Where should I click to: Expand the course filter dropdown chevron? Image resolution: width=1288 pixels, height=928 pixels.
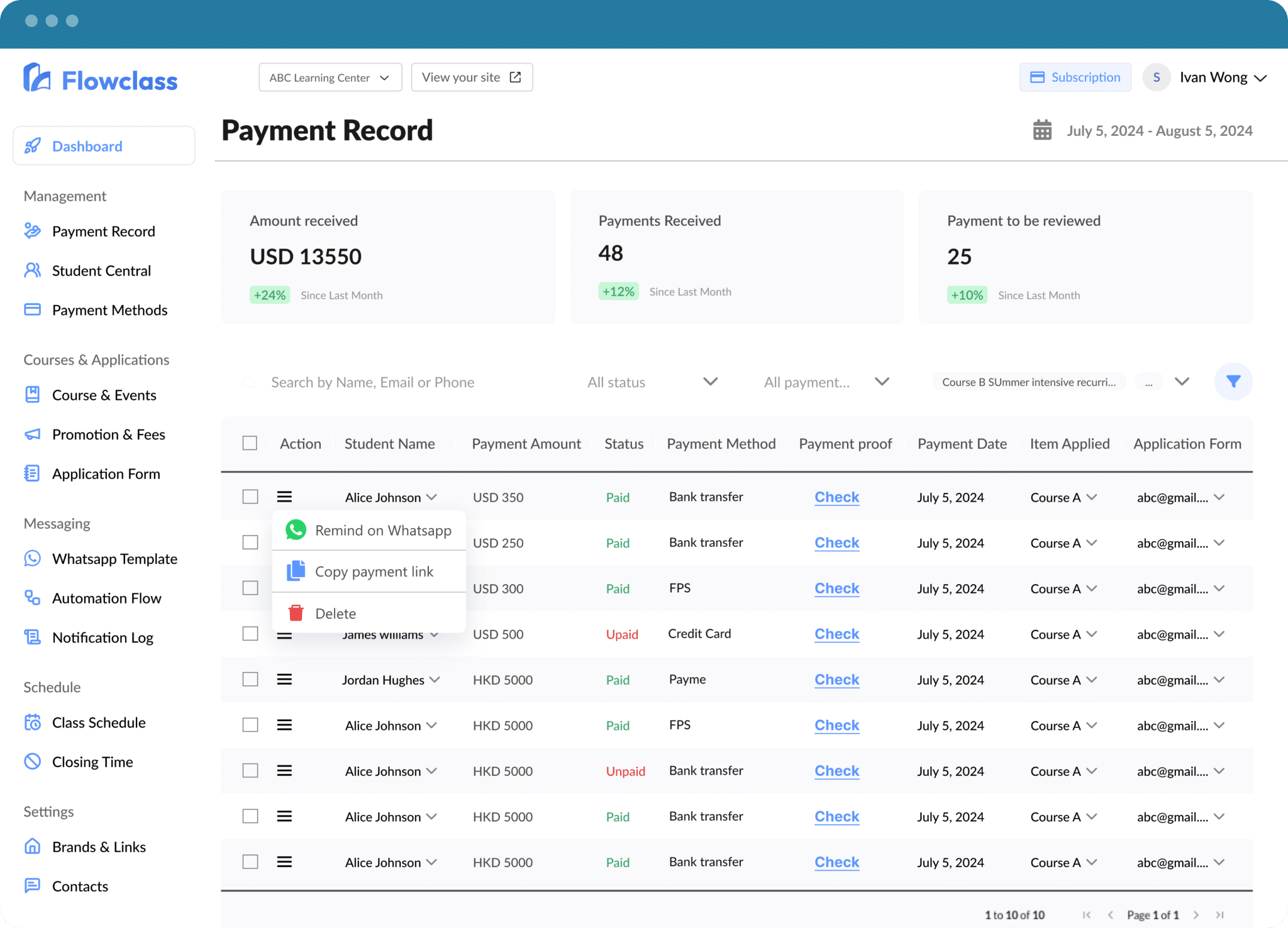pos(1182,382)
